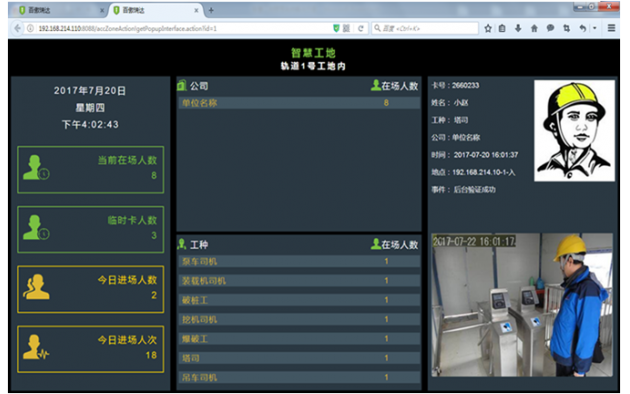The height and width of the screenshot is (394, 630).
Task: Select the 吊车司机 row
Action: point(299,377)
